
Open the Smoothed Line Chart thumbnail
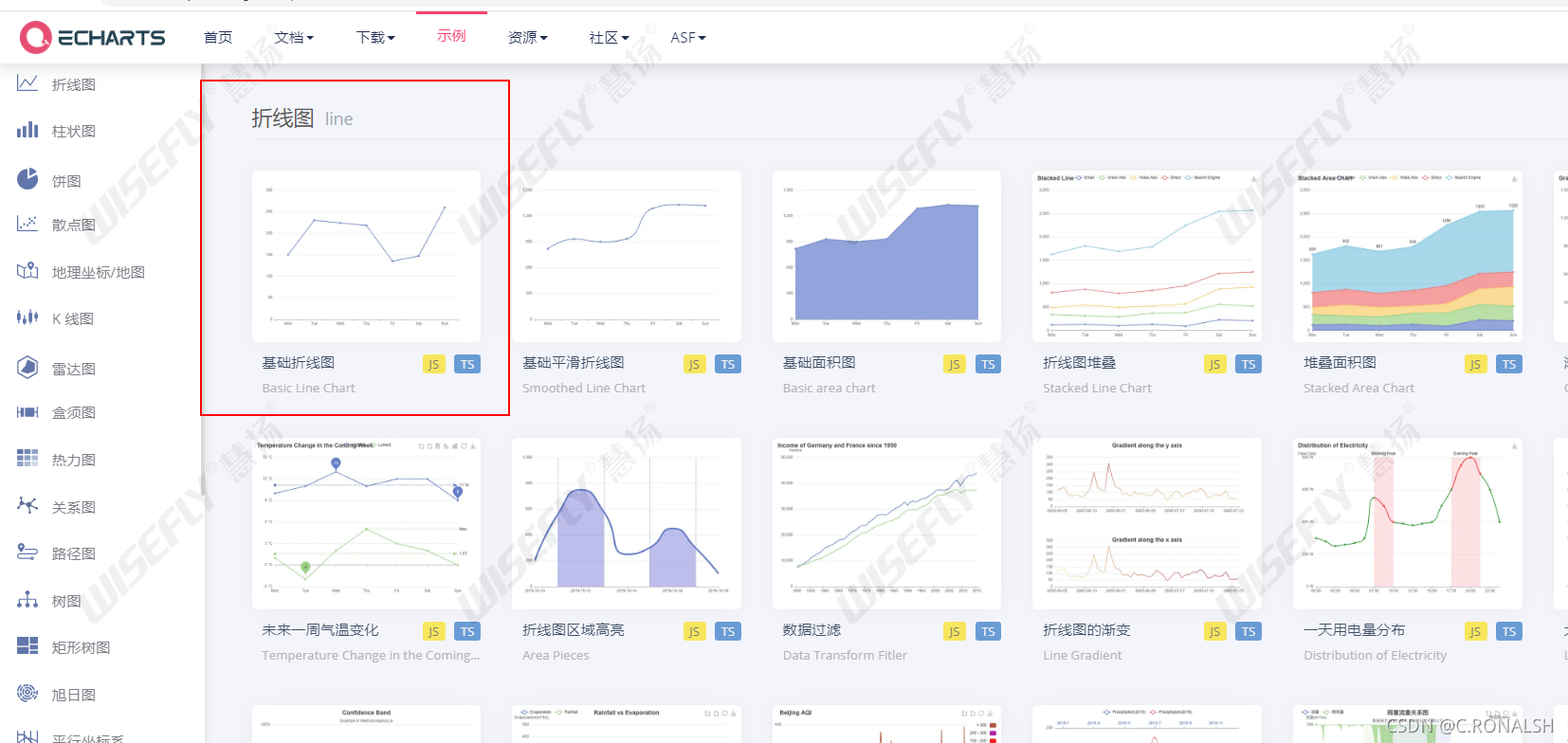point(627,256)
